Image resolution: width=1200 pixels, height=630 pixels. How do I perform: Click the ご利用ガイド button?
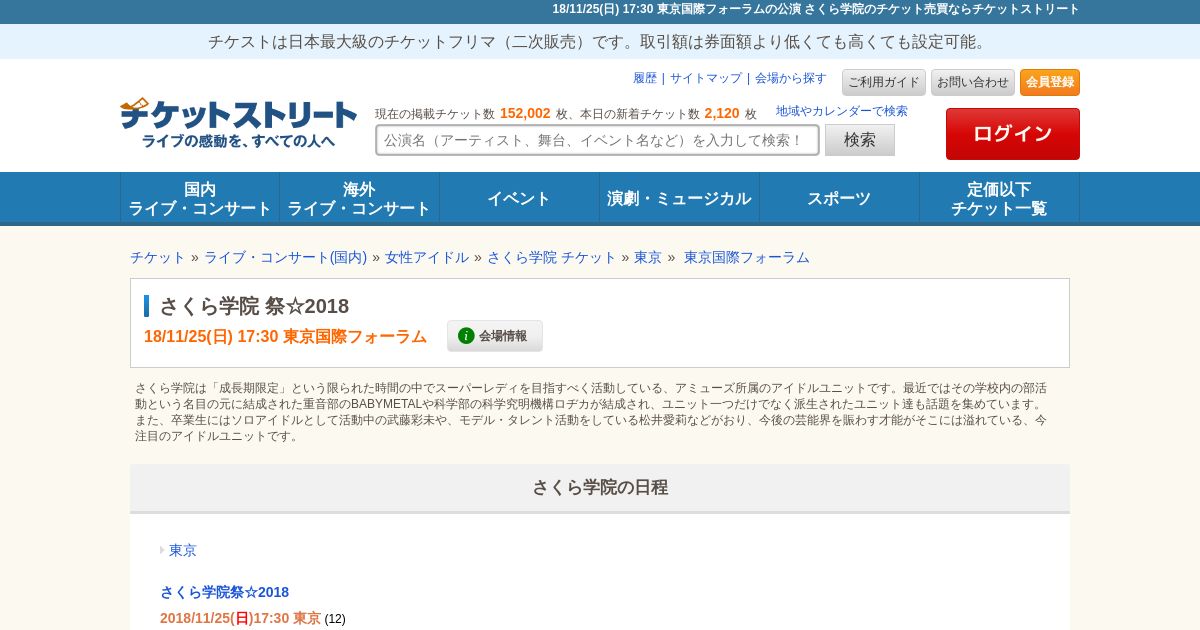pyautogui.click(x=884, y=82)
